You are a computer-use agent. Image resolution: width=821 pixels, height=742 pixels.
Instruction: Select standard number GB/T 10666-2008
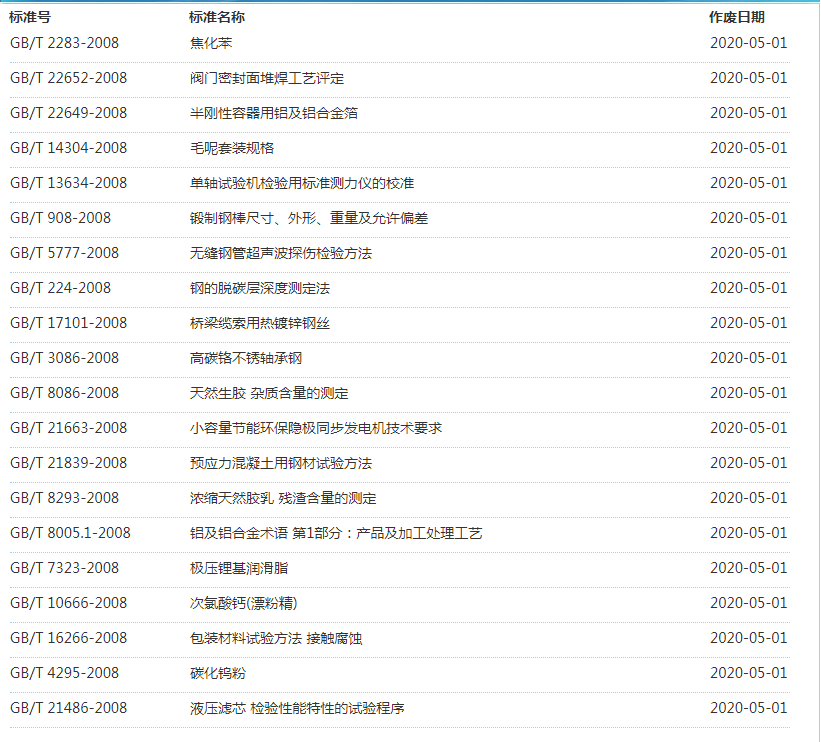tap(68, 603)
